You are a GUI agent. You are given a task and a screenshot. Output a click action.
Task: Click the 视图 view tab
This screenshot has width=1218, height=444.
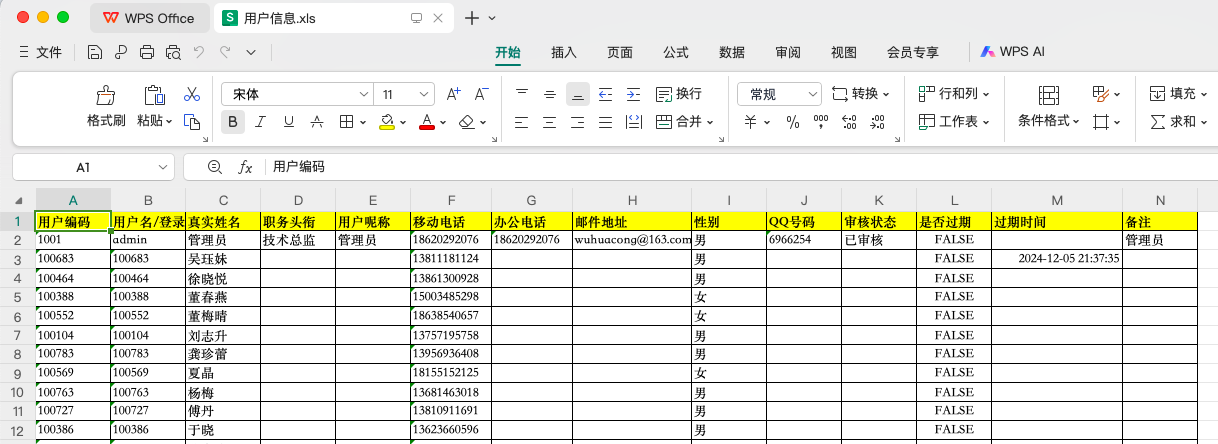tap(844, 52)
